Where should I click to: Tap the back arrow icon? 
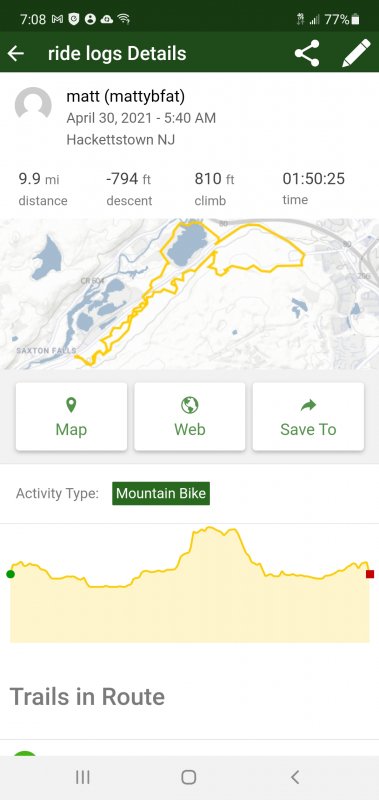[16, 53]
